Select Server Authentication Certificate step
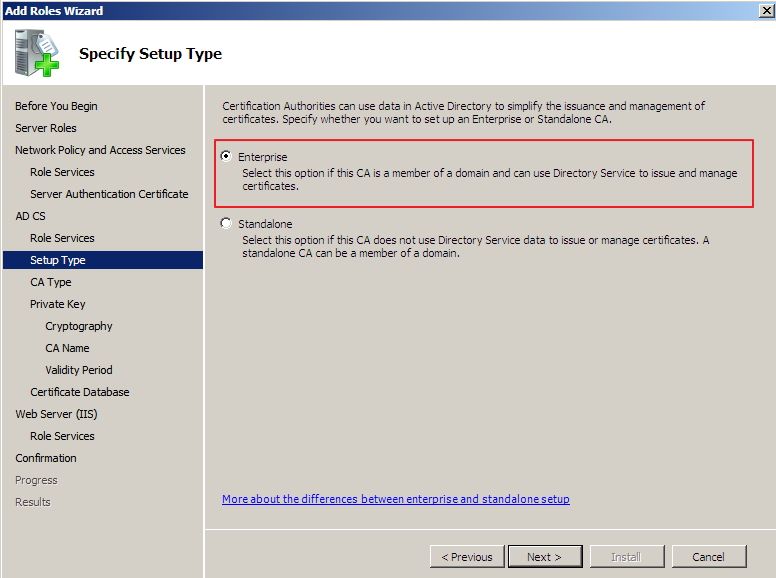This screenshot has width=776, height=578. pos(109,194)
